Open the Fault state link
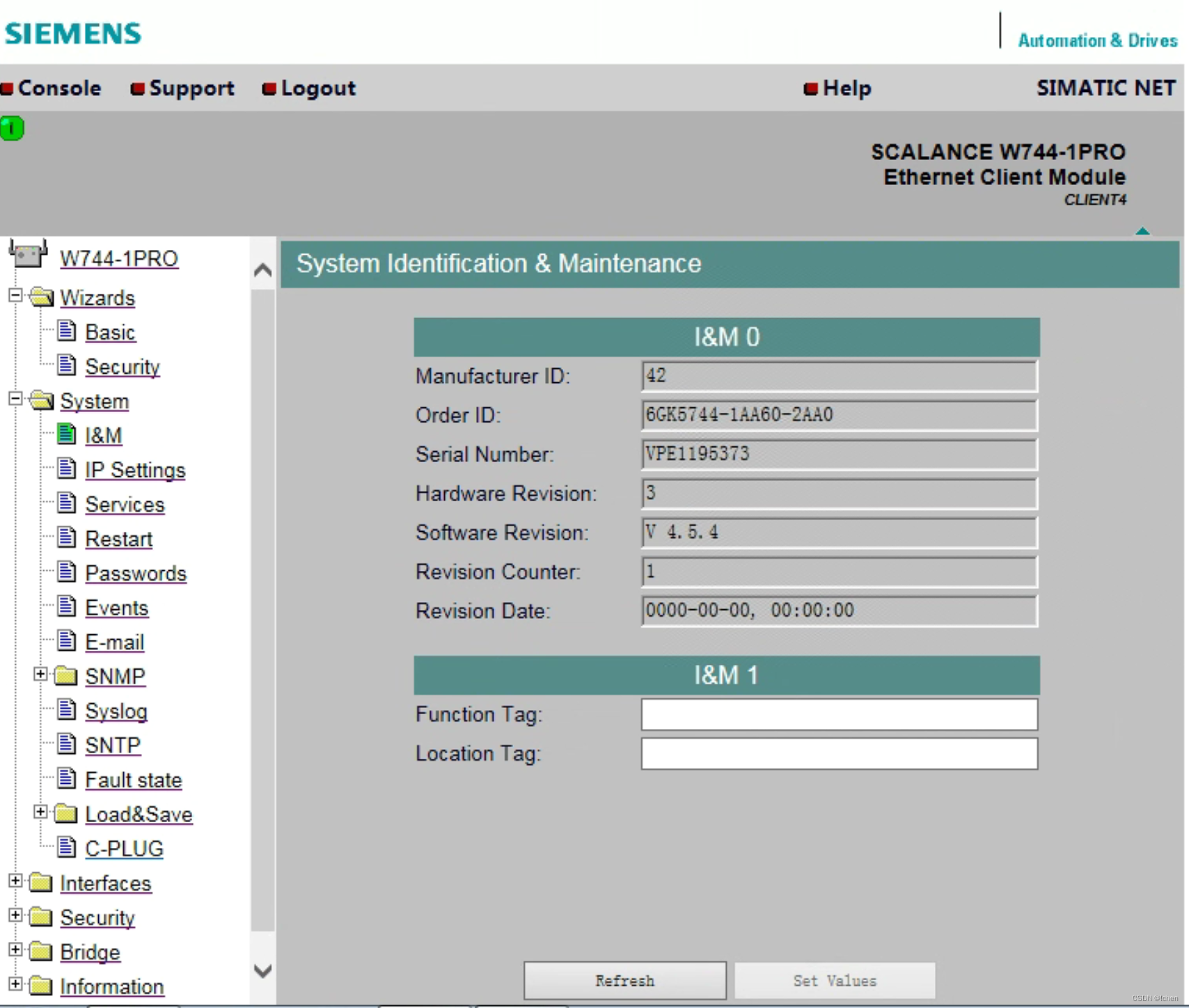Viewport: 1189px width, 1008px height. tap(134, 780)
